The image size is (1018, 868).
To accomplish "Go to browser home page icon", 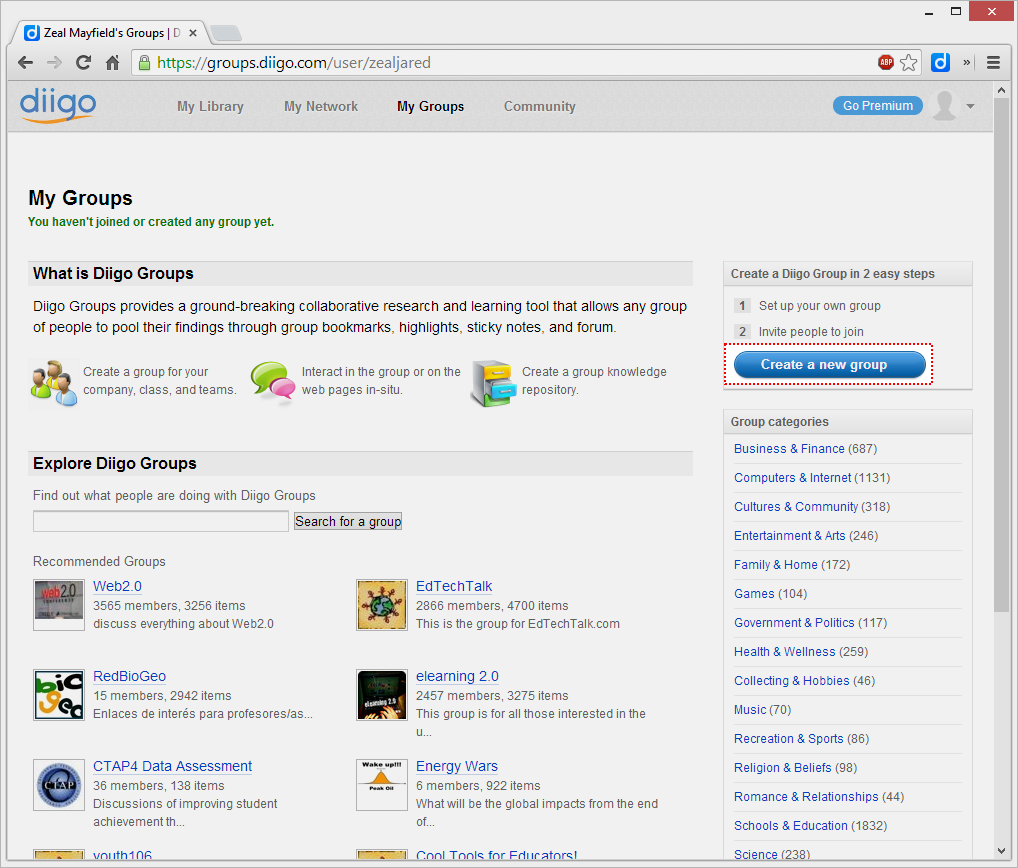I will pos(112,63).
